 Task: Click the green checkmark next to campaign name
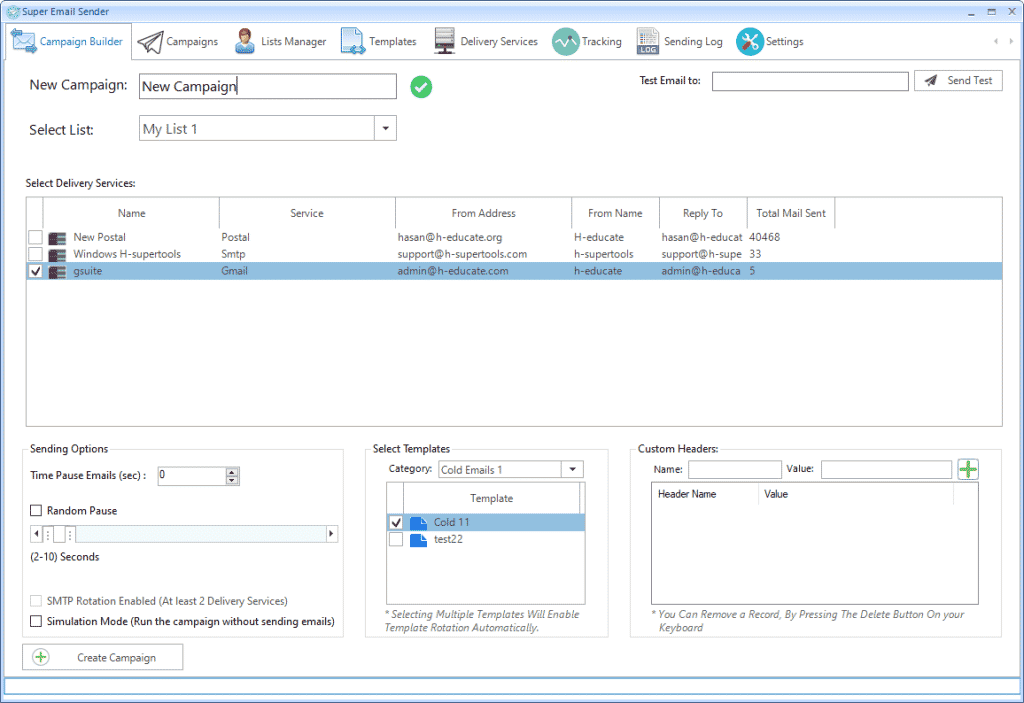pos(420,87)
